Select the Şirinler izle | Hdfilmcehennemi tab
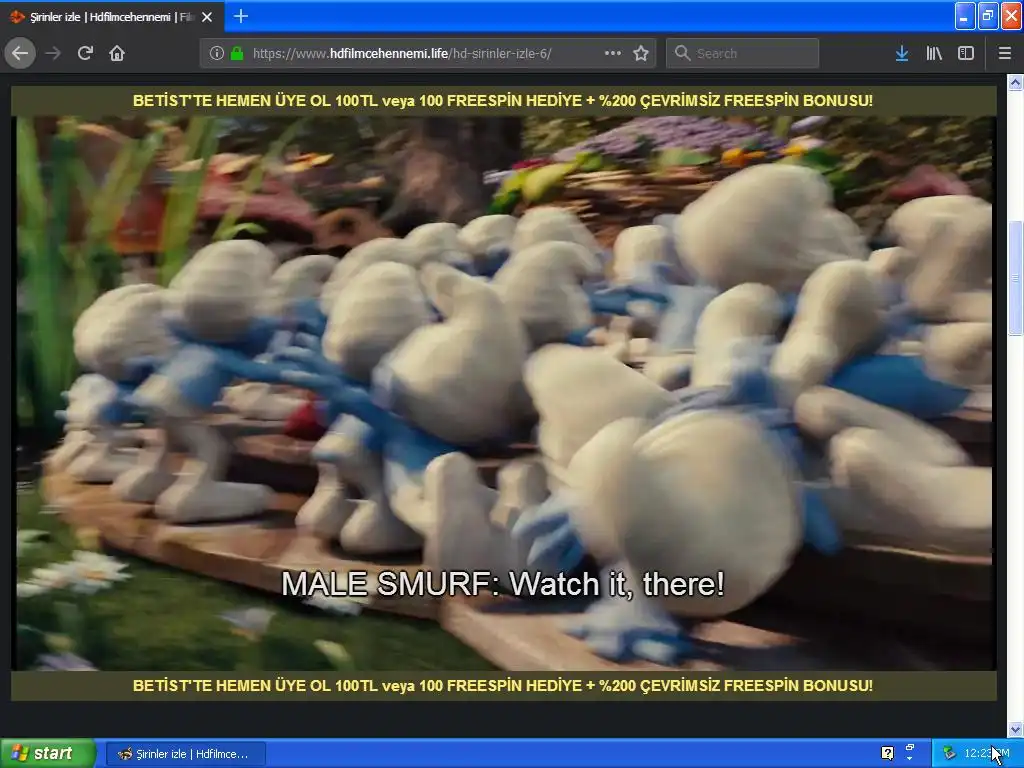The width and height of the screenshot is (1024, 768). (x=112, y=17)
